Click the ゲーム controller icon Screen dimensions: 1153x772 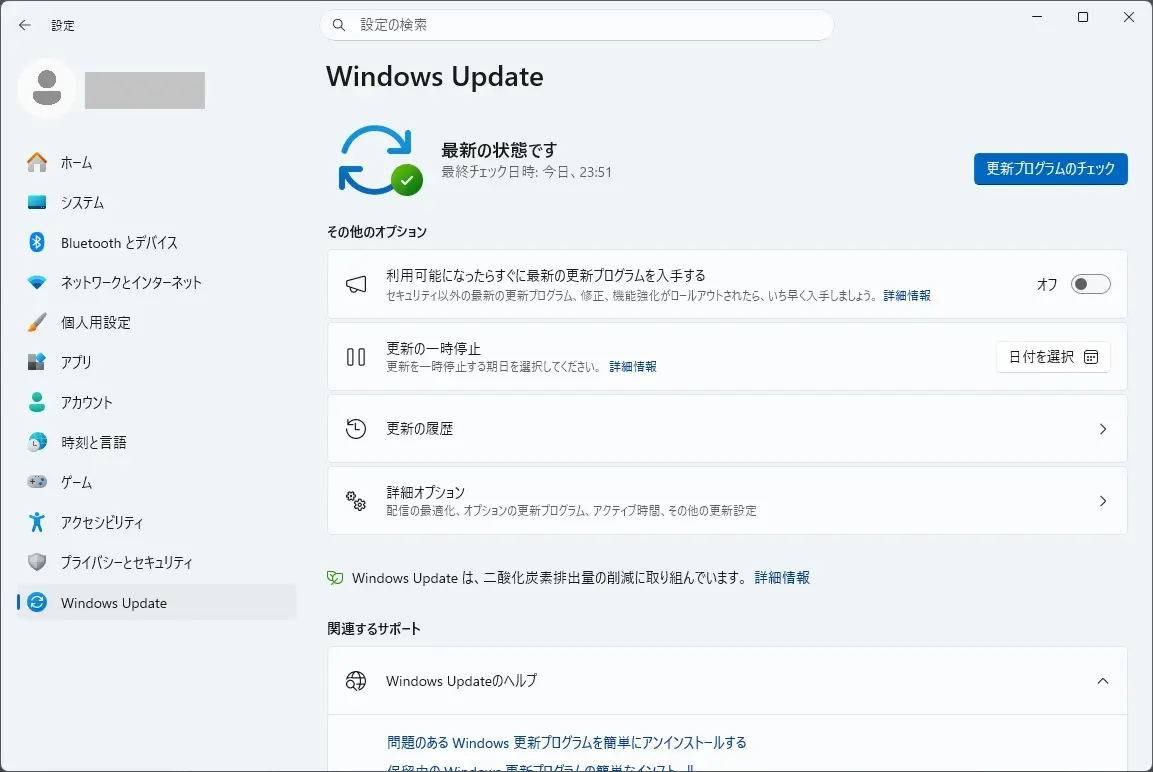[x=37, y=482]
